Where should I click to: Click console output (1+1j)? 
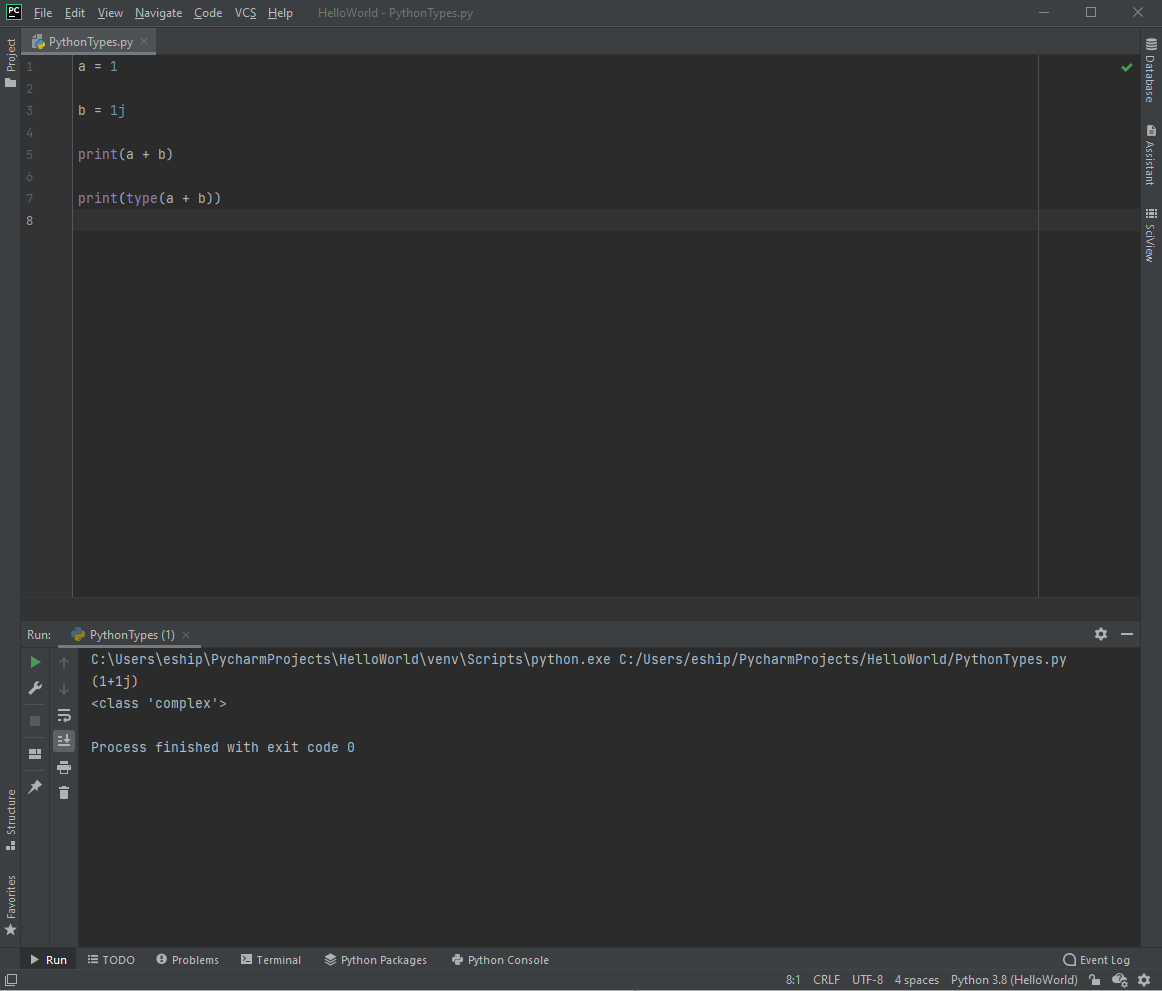[x=115, y=681]
